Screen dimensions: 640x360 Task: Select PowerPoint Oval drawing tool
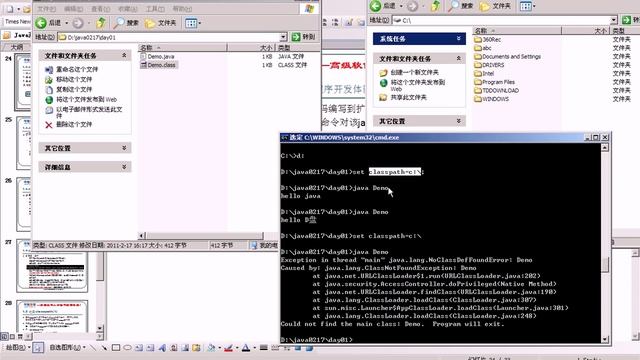[127, 348]
